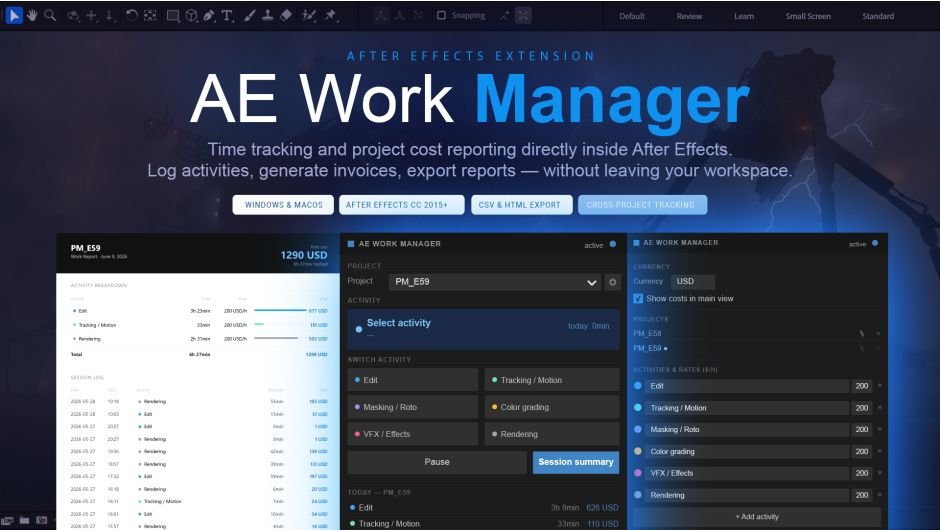Switch activity to VFX / Effects button
This screenshot has height=530, width=940.
pyautogui.click(x=412, y=434)
